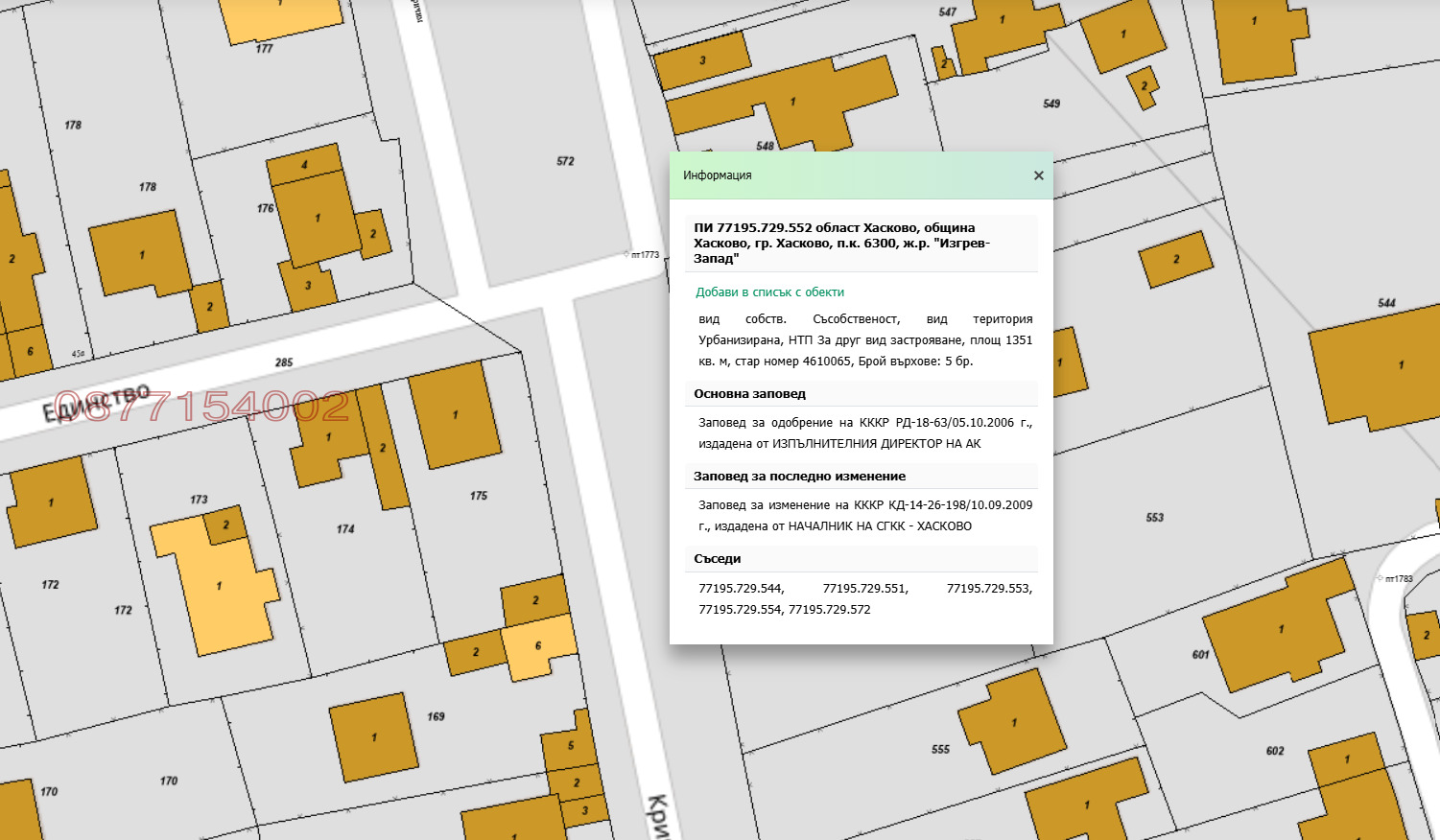
Task: Select parcel 601 label
Action: point(1200,655)
